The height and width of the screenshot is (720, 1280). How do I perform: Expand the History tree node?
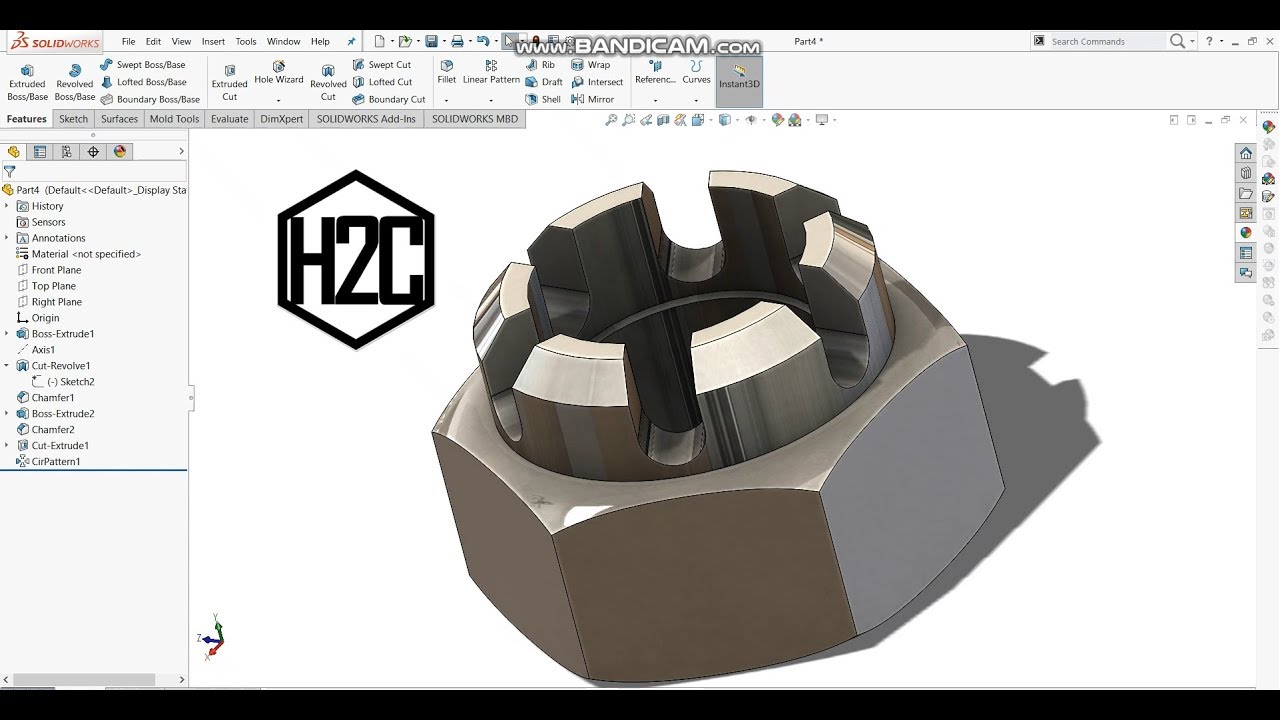(7, 206)
